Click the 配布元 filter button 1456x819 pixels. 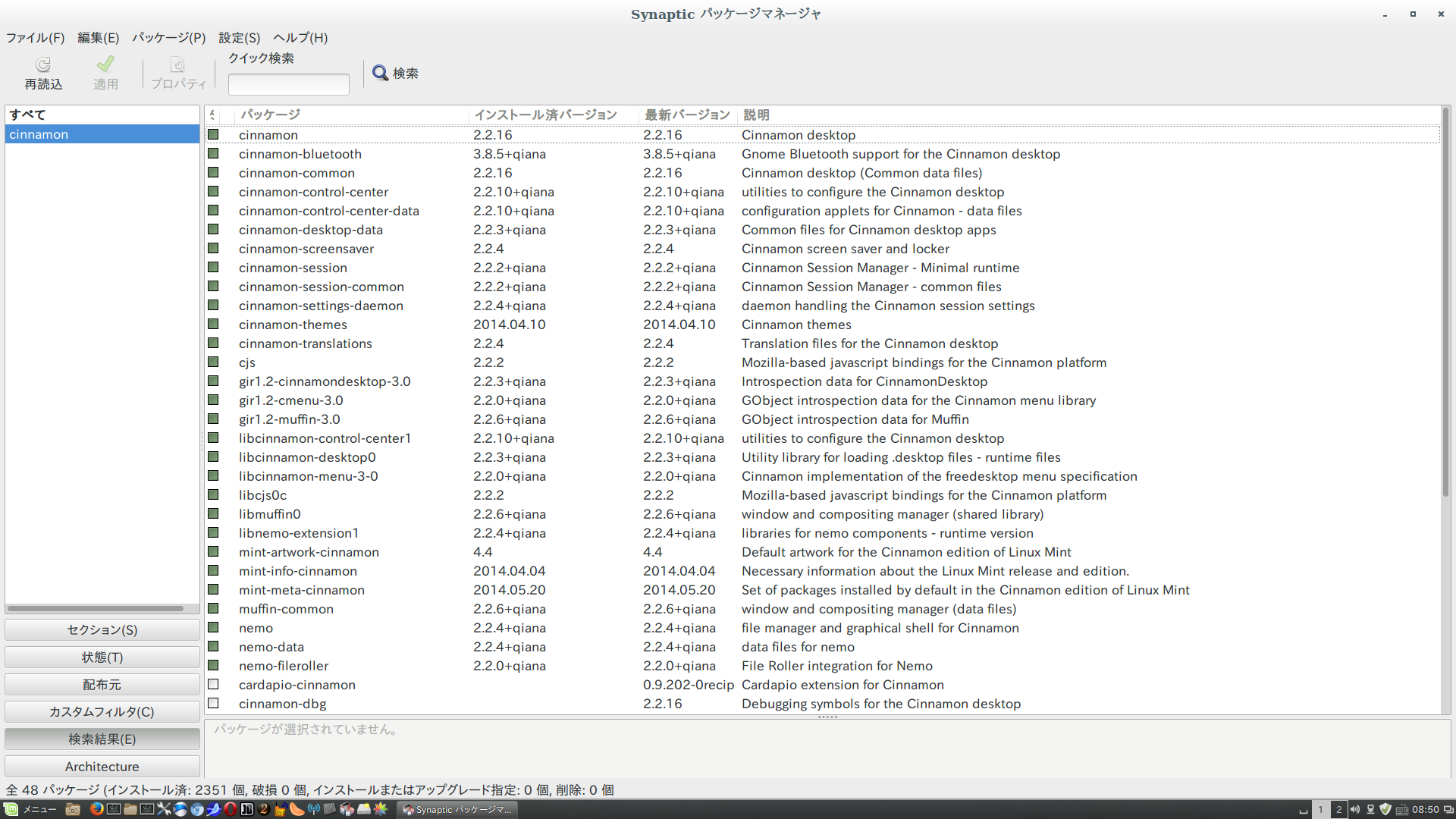(102, 685)
